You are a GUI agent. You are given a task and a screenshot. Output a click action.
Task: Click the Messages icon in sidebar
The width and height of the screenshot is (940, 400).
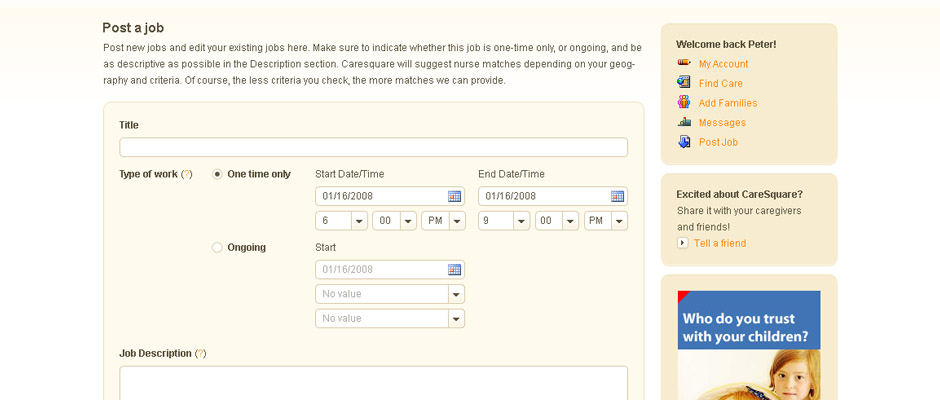684,122
